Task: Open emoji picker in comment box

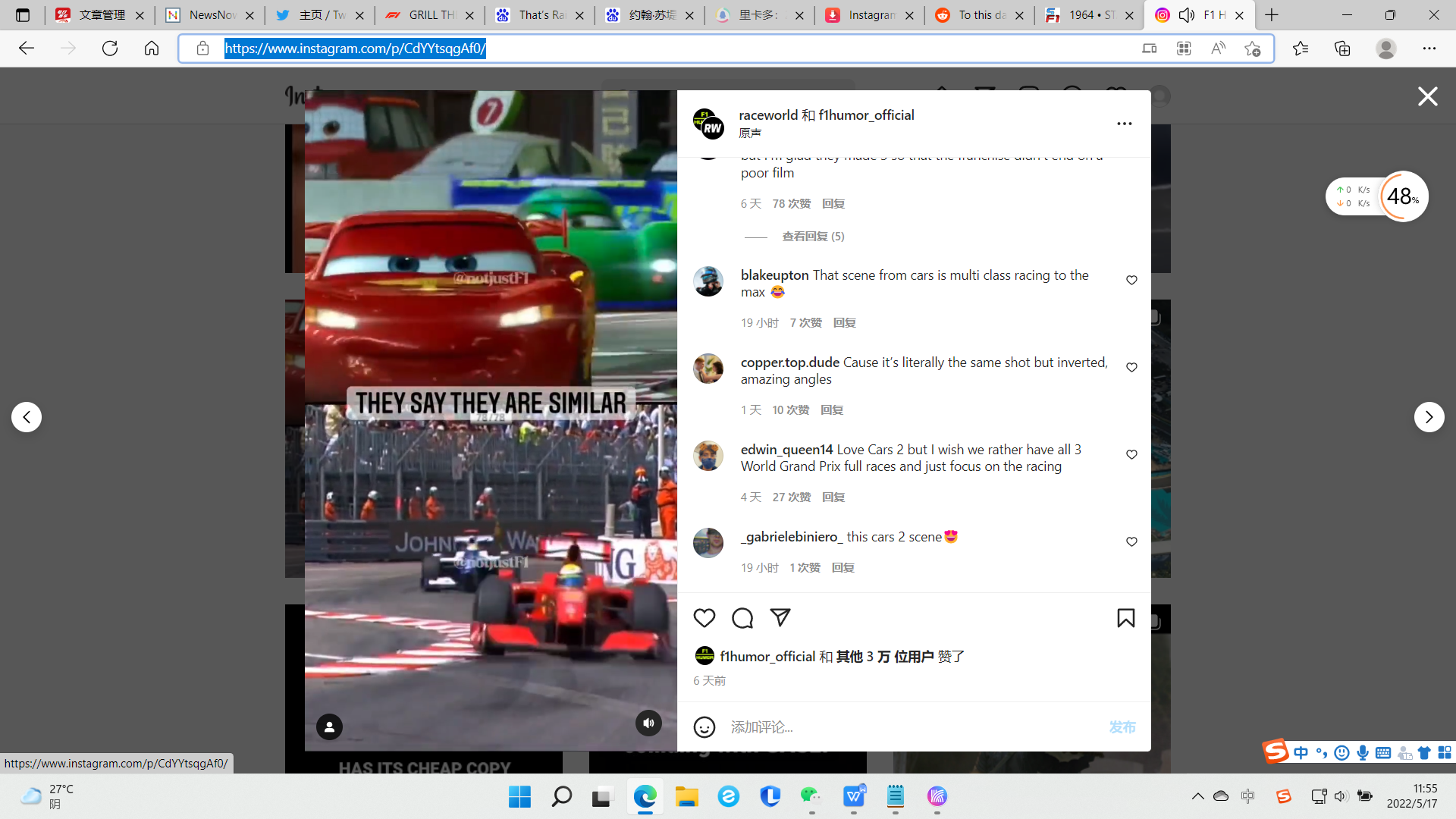Action: 704,727
